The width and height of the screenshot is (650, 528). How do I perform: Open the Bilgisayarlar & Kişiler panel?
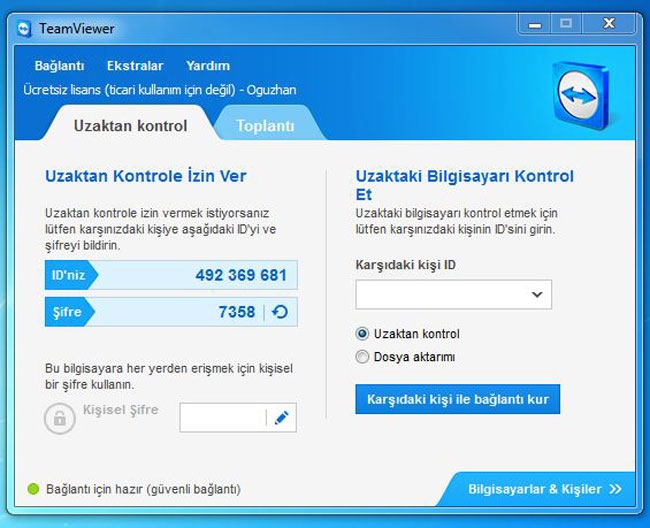(x=537, y=489)
